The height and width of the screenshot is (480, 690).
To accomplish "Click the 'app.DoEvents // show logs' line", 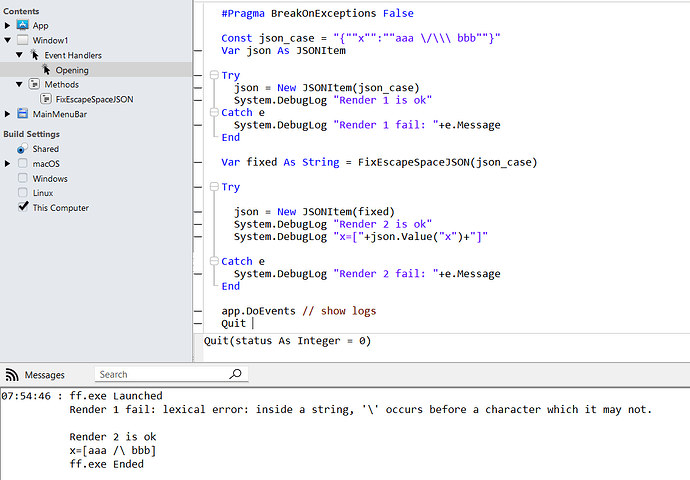I will (x=299, y=311).
